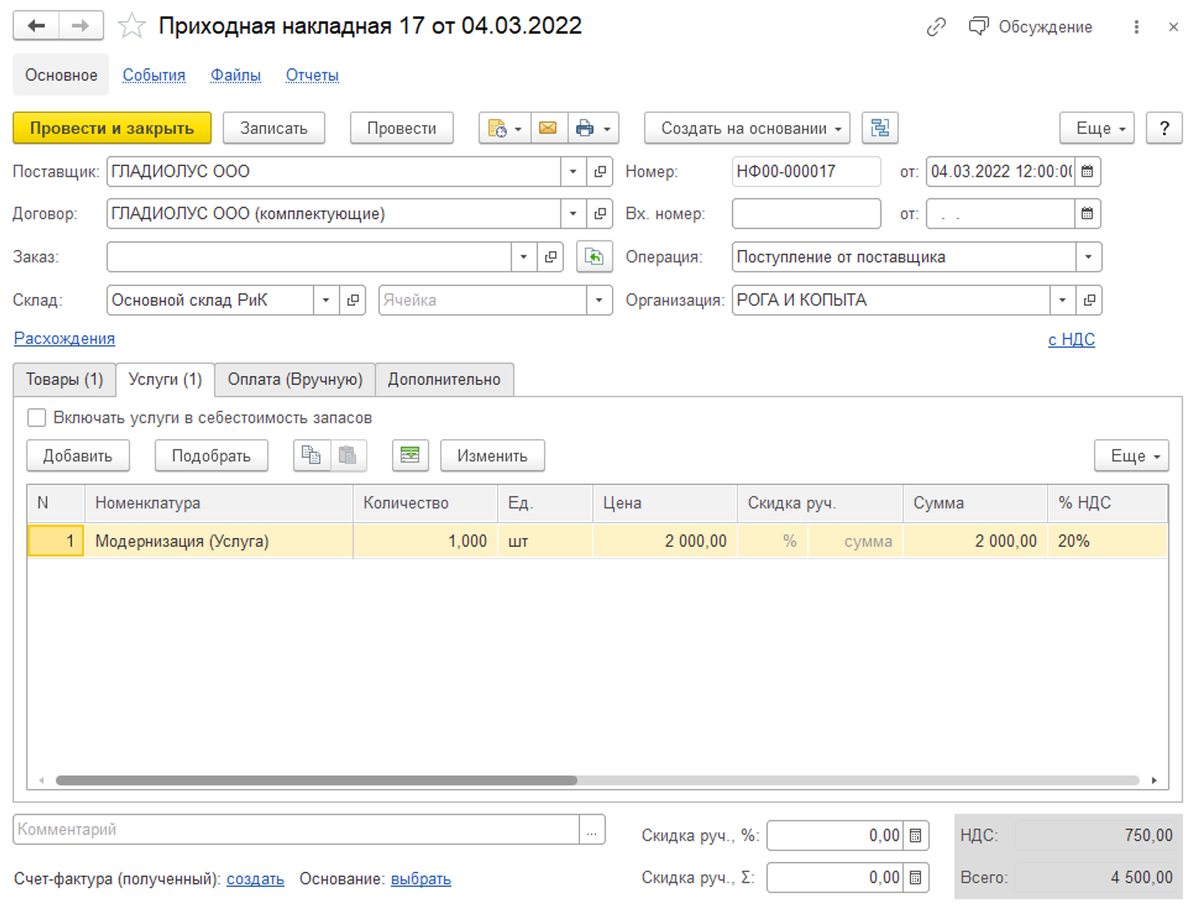Click the envelope email icon in toolbar

tap(547, 128)
